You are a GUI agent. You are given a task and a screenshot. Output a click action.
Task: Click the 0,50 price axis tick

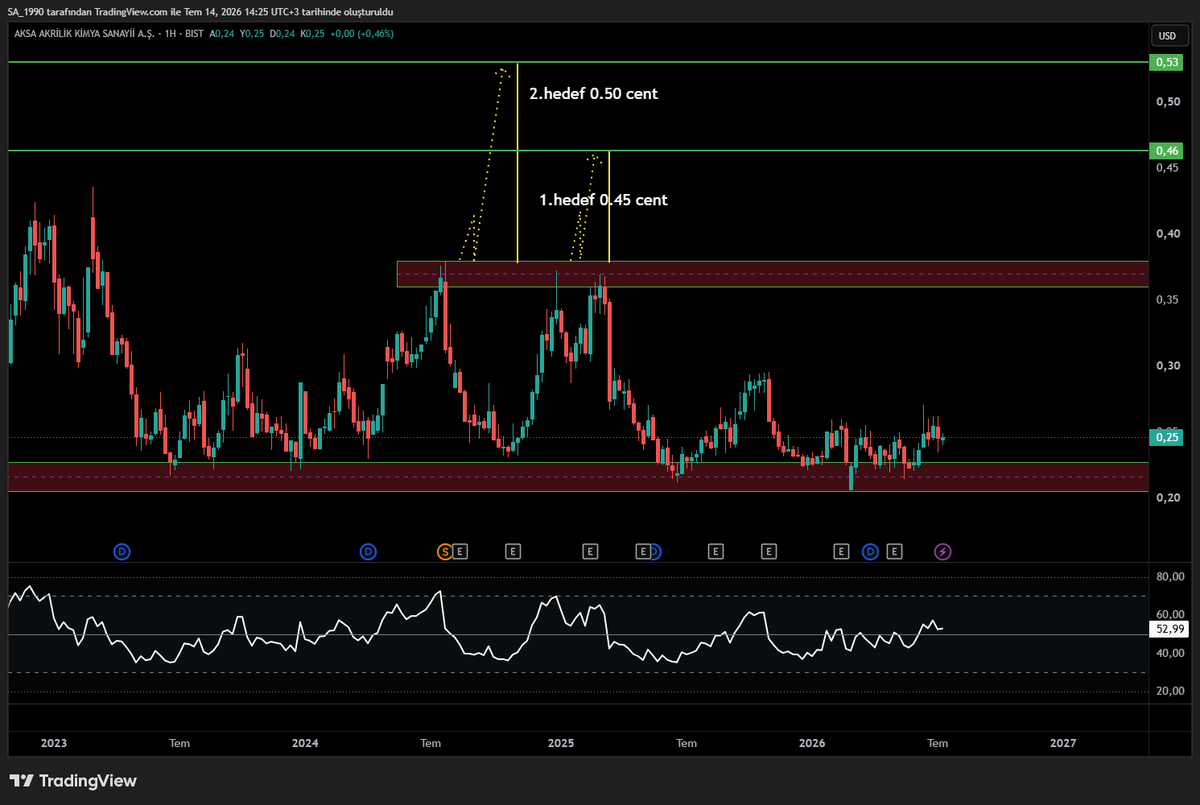(x=1167, y=102)
